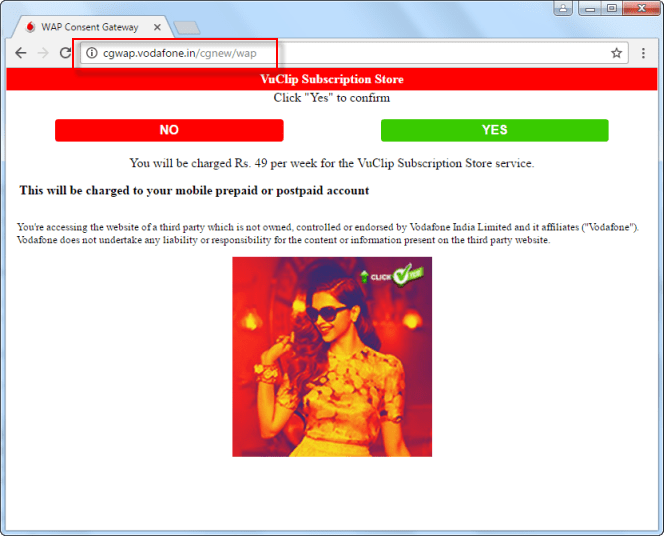This screenshot has height=536, width=664.
Task: Open the Chrome three-dot menu
Action: pos(643,53)
